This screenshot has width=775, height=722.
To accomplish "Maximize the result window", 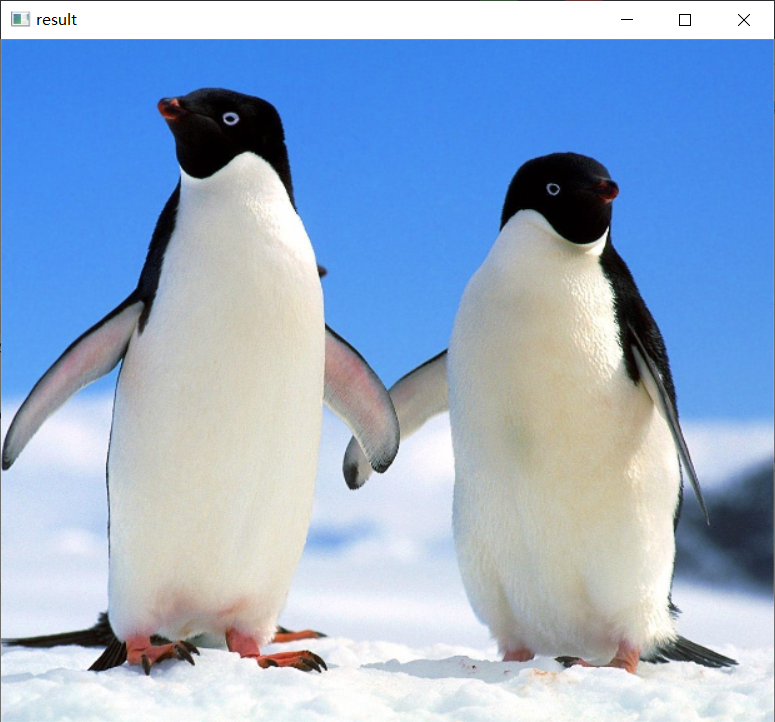I will pos(685,20).
